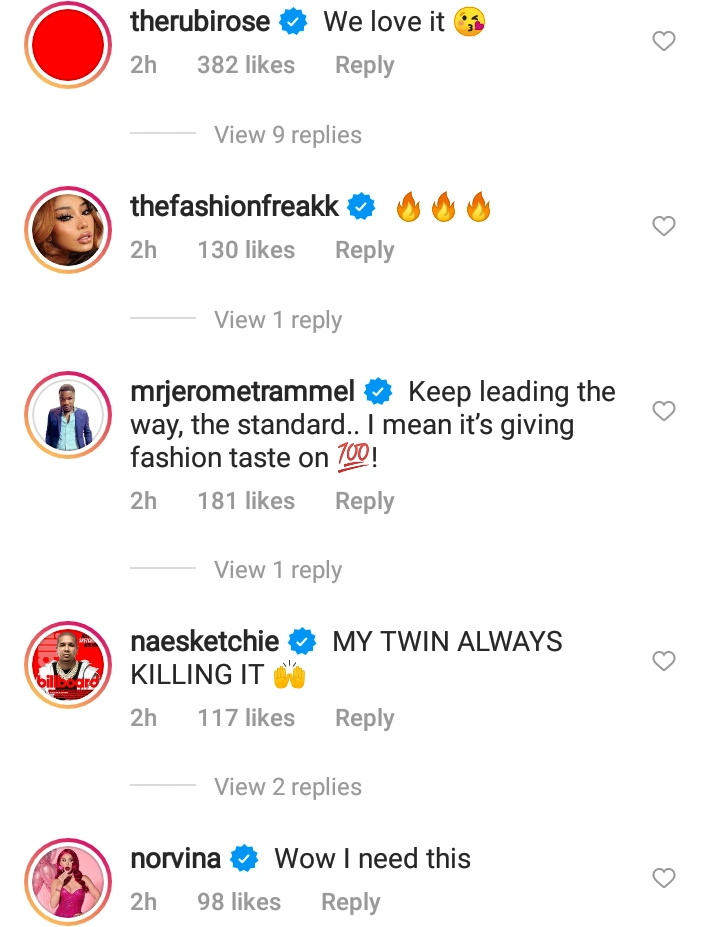
Task: Open thefashionfreakk's profile avatar
Action: (67, 229)
